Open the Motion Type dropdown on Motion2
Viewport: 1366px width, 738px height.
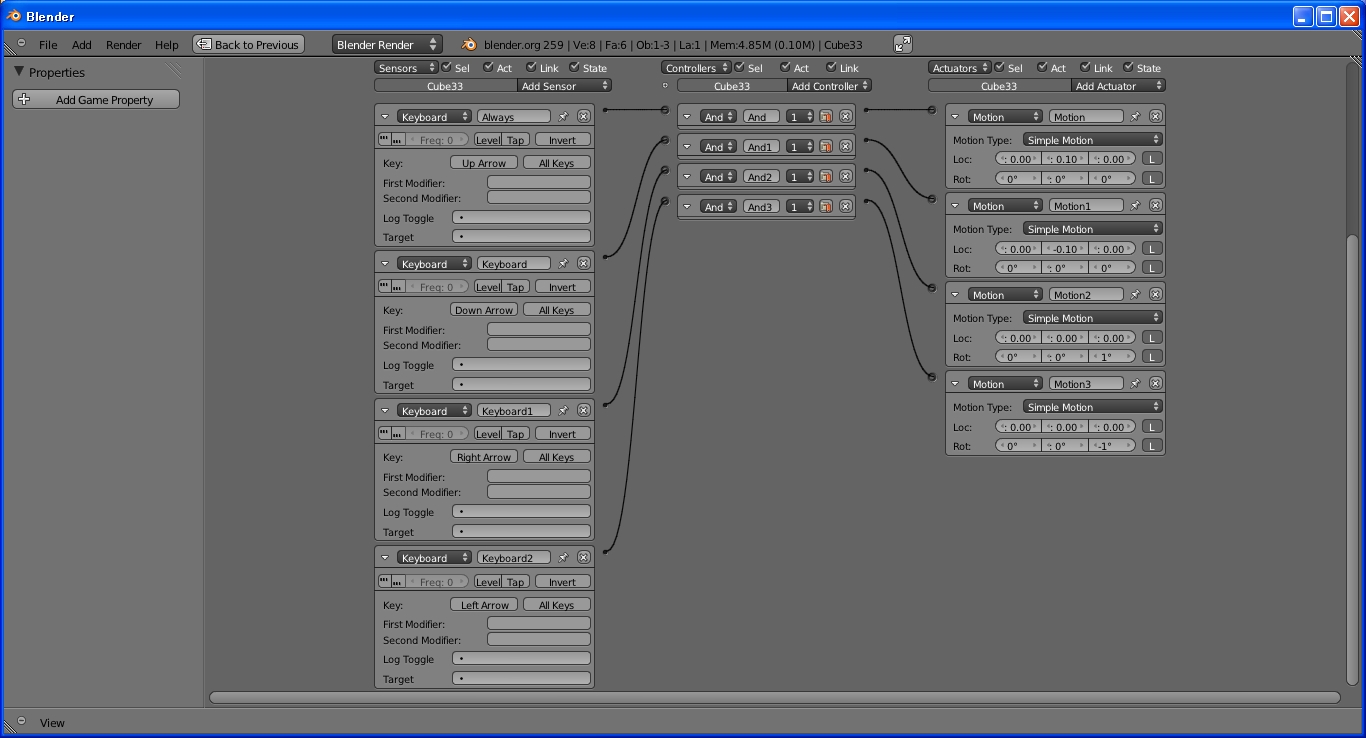[1091, 317]
